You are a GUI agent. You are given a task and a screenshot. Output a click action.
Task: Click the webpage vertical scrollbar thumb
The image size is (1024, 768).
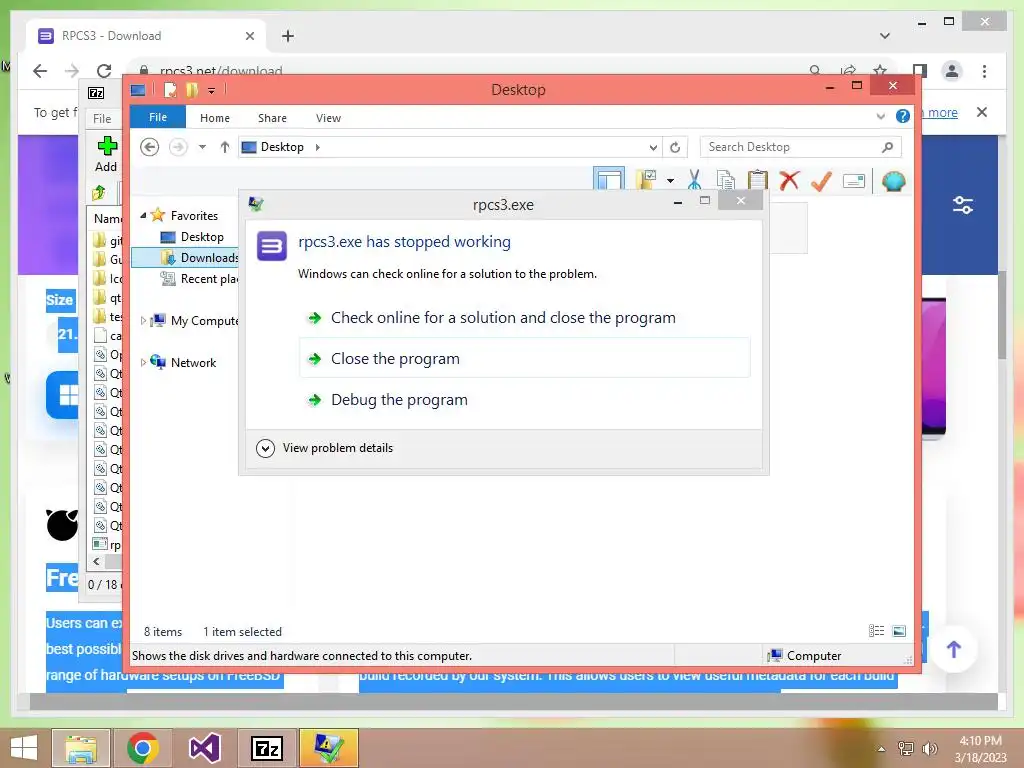(1001, 315)
